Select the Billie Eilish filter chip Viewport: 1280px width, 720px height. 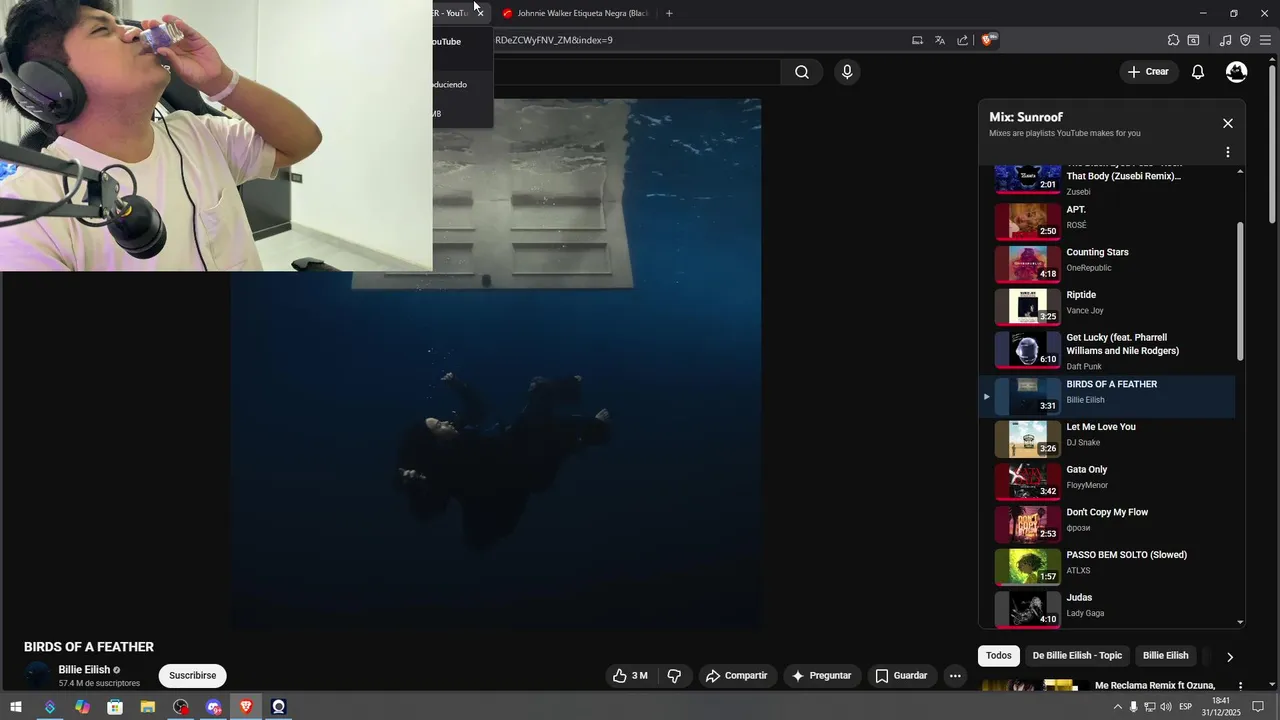pos(1166,656)
